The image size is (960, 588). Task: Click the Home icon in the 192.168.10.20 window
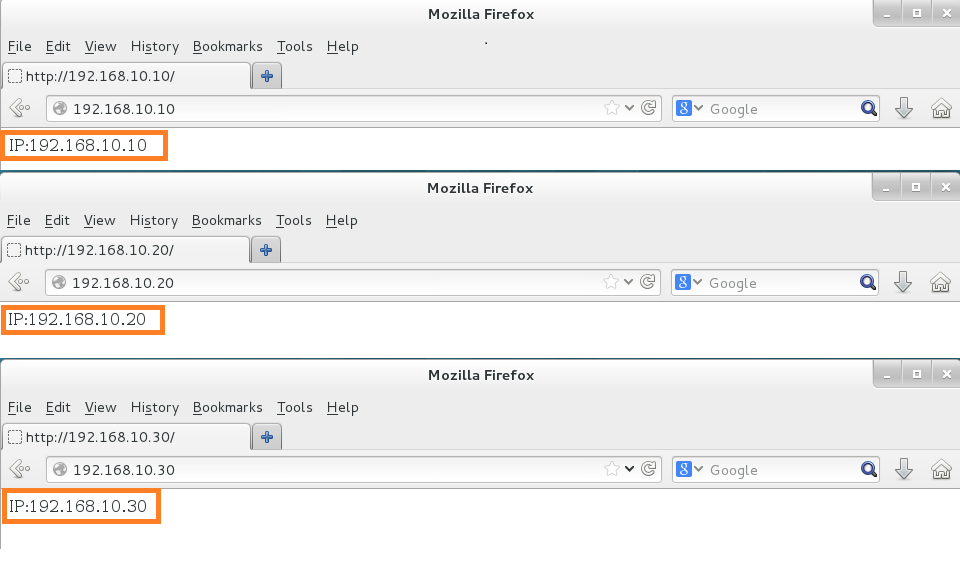click(940, 283)
